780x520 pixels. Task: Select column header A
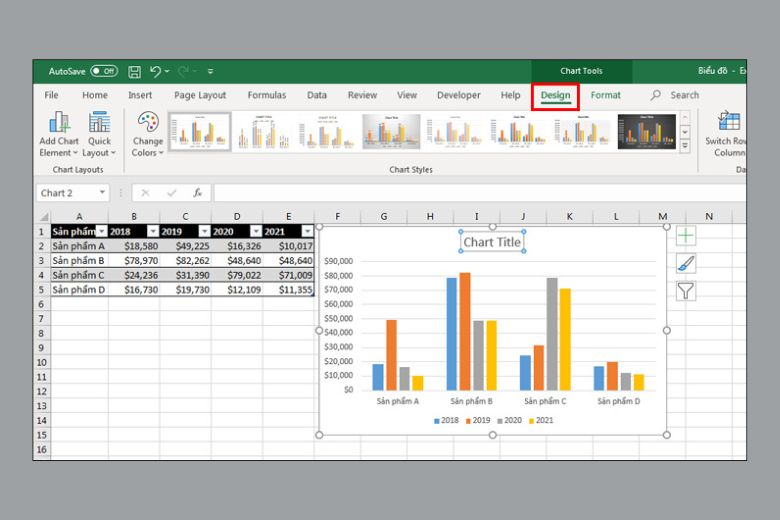point(79,216)
